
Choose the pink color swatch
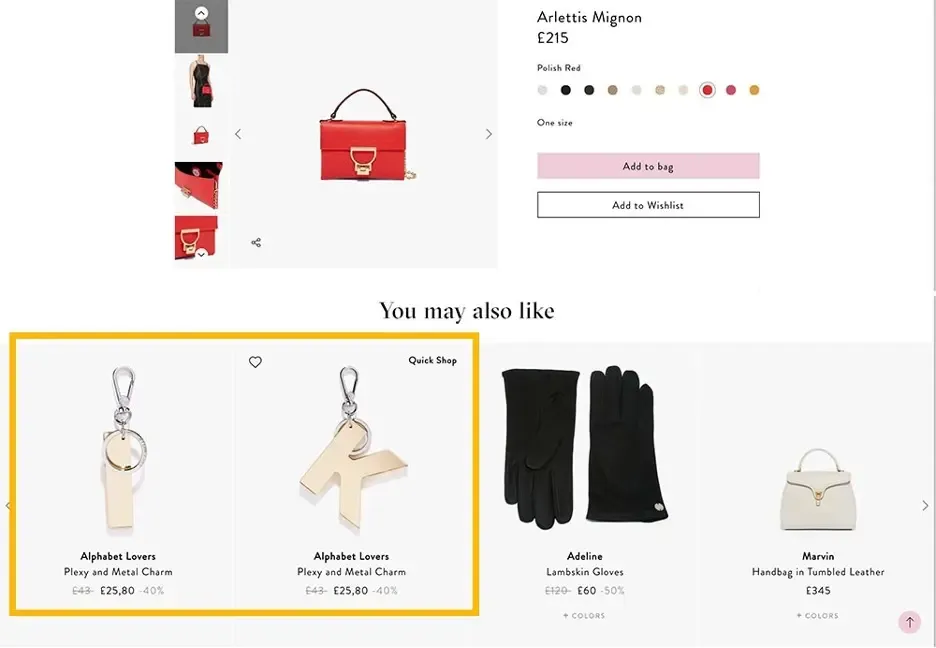click(x=731, y=90)
